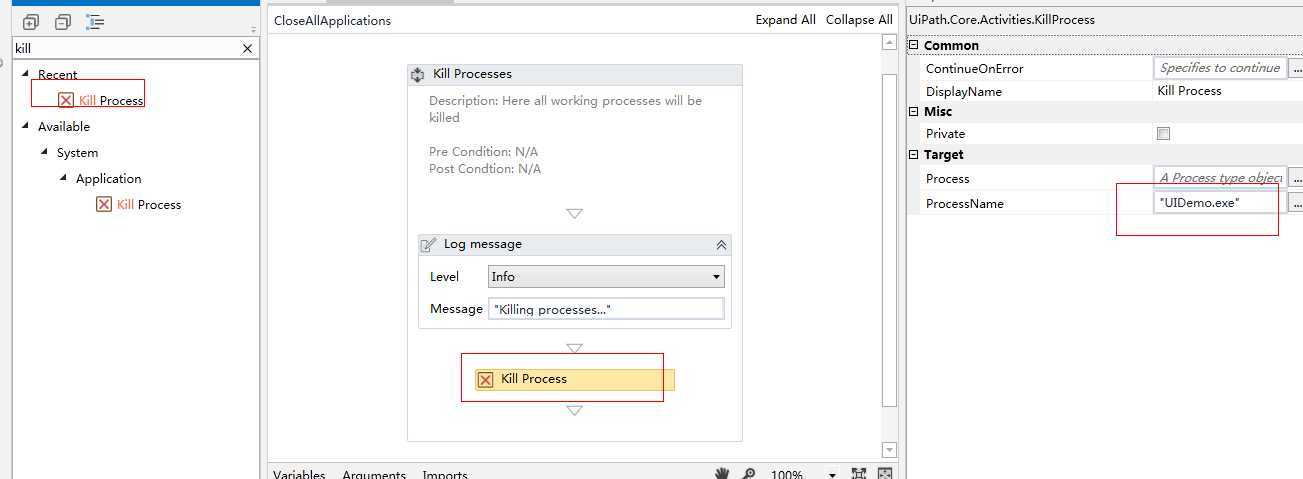Screen dimensions: 1303x479
Task: Open the Level dropdown showing Info
Action: [606, 277]
